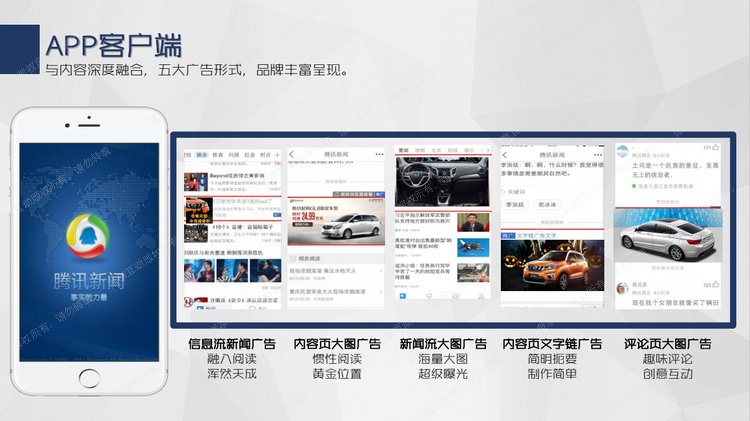Click the 内容页大图广告 caption
This screenshot has width=750, height=421.
tap(337, 343)
